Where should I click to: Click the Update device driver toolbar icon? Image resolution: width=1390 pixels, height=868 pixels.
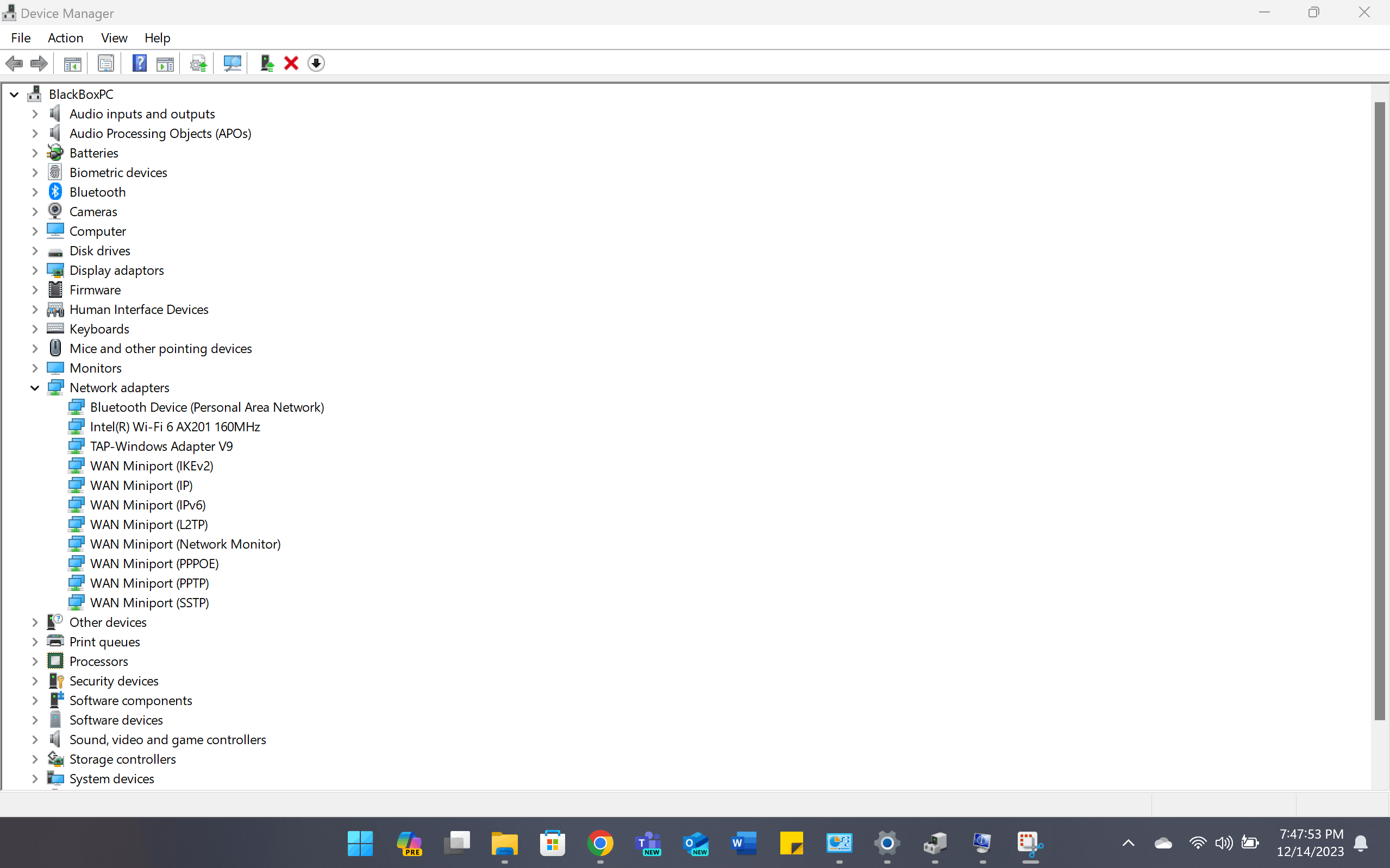[x=266, y=63]
